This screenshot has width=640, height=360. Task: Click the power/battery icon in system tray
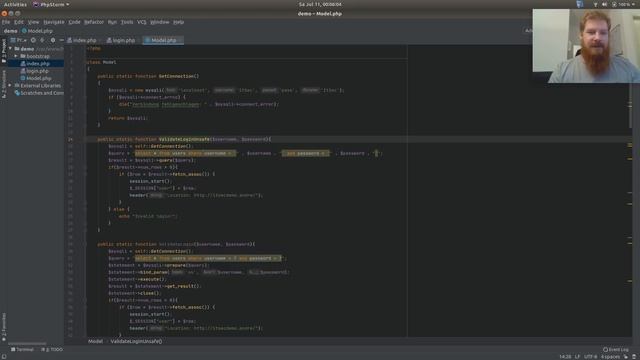614,4
